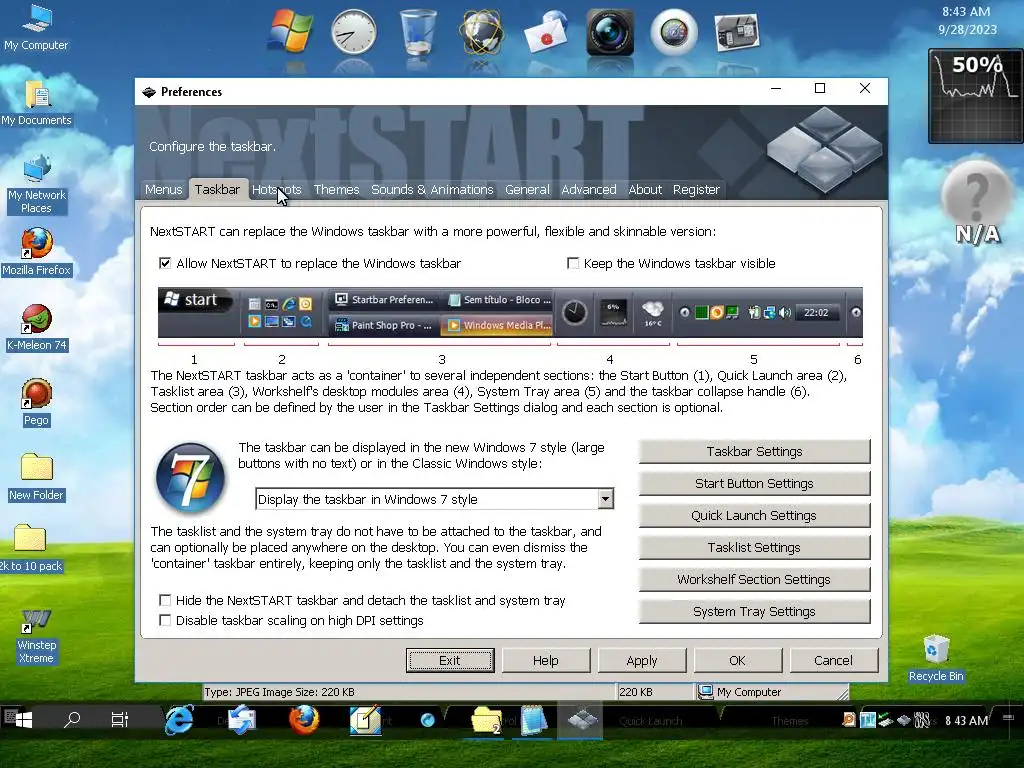Switch to the Themes tab

[336, 189]
